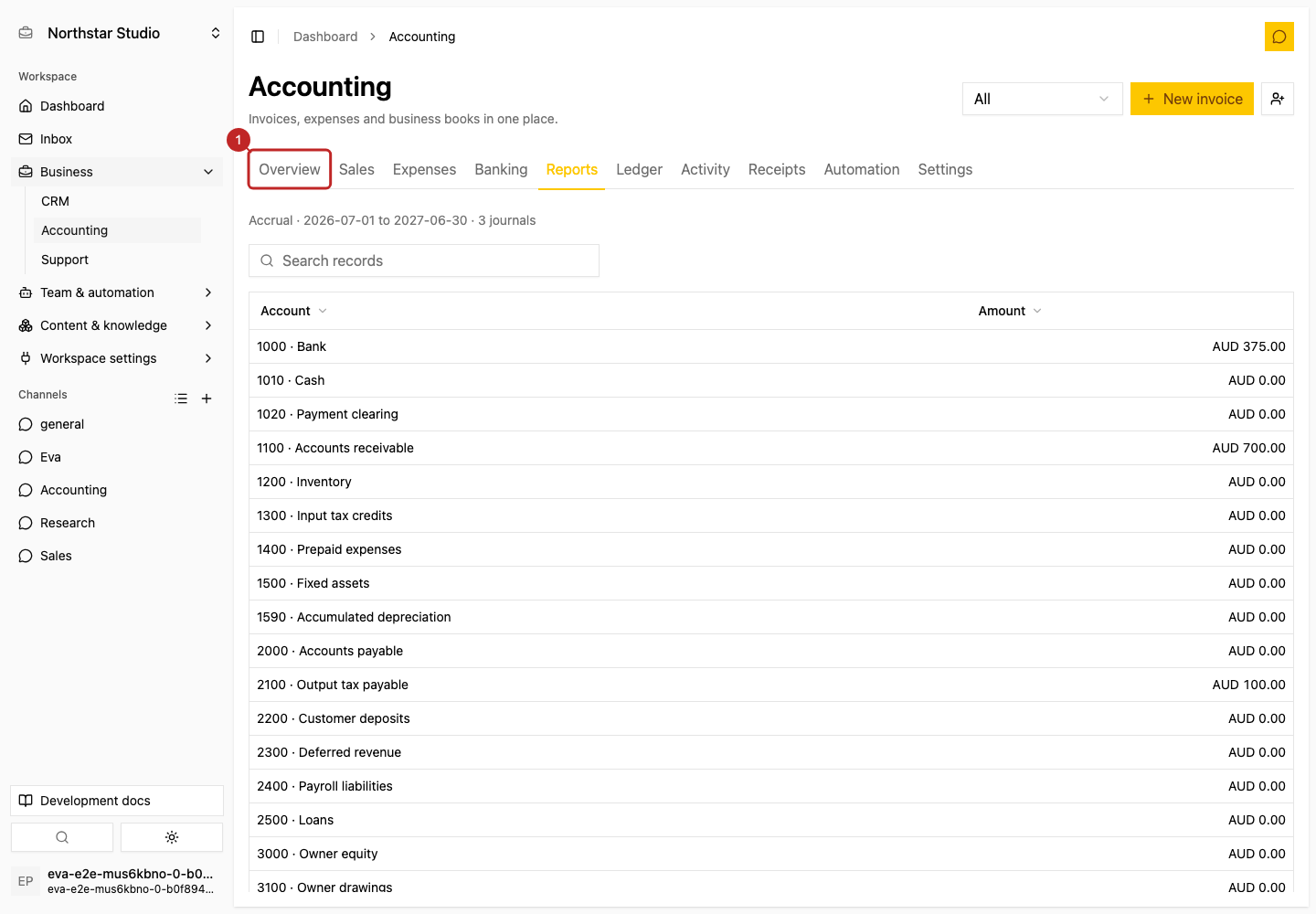Expand Content & knowledge section
This screenshot has width=1316, height=914.
coord(117,325)
